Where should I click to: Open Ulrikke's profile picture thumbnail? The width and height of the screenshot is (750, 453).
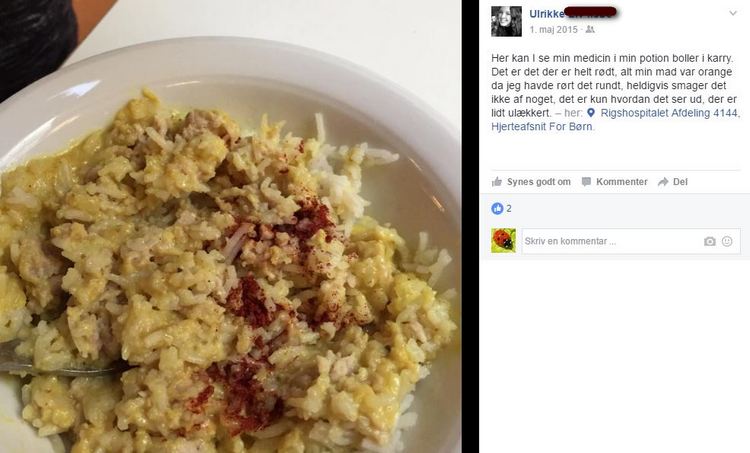click(506, 21)
